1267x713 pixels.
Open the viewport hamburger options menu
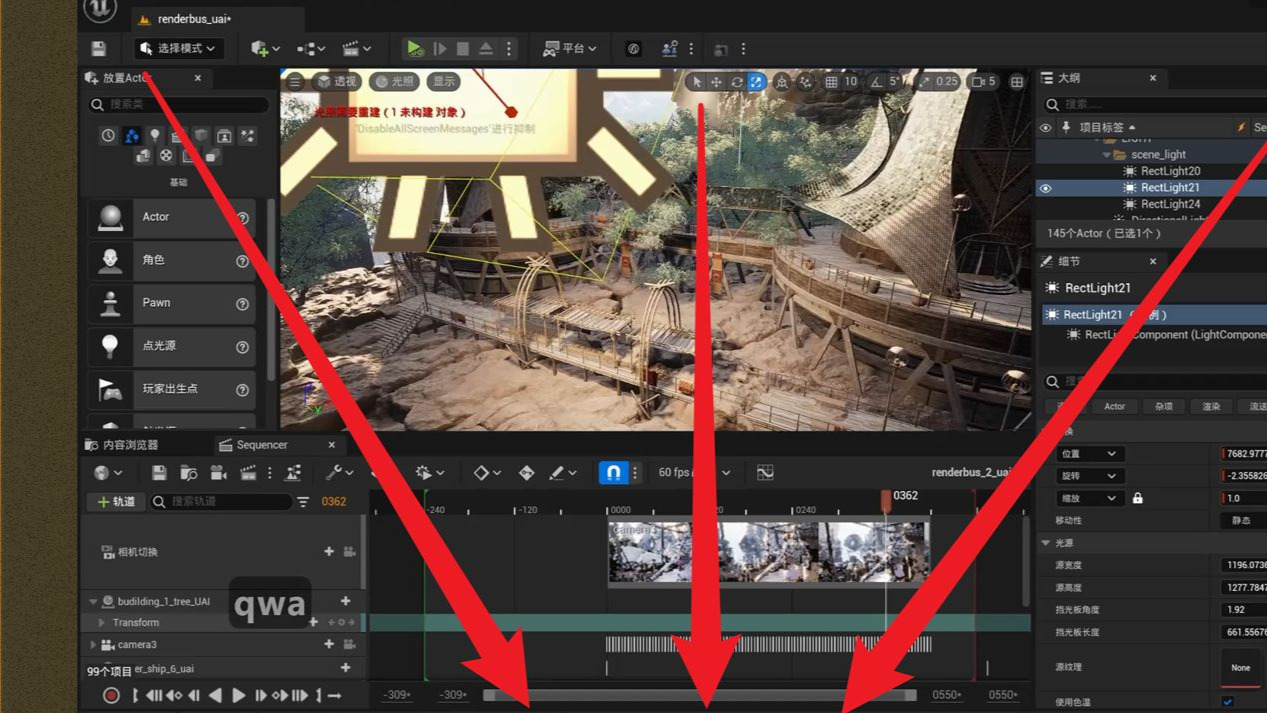(295, 82)
